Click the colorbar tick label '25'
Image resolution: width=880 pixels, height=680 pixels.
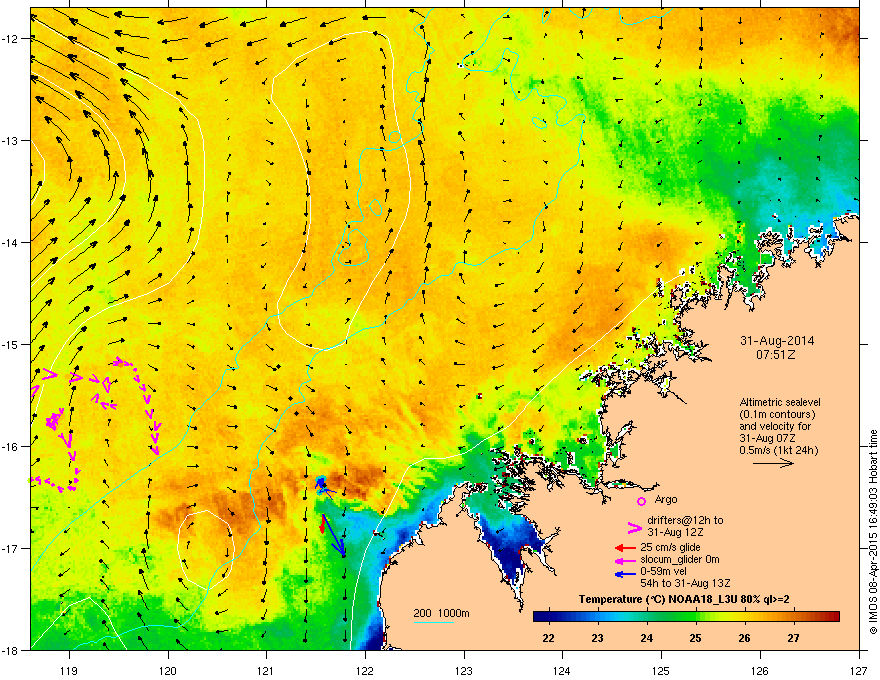pos(695,638)
